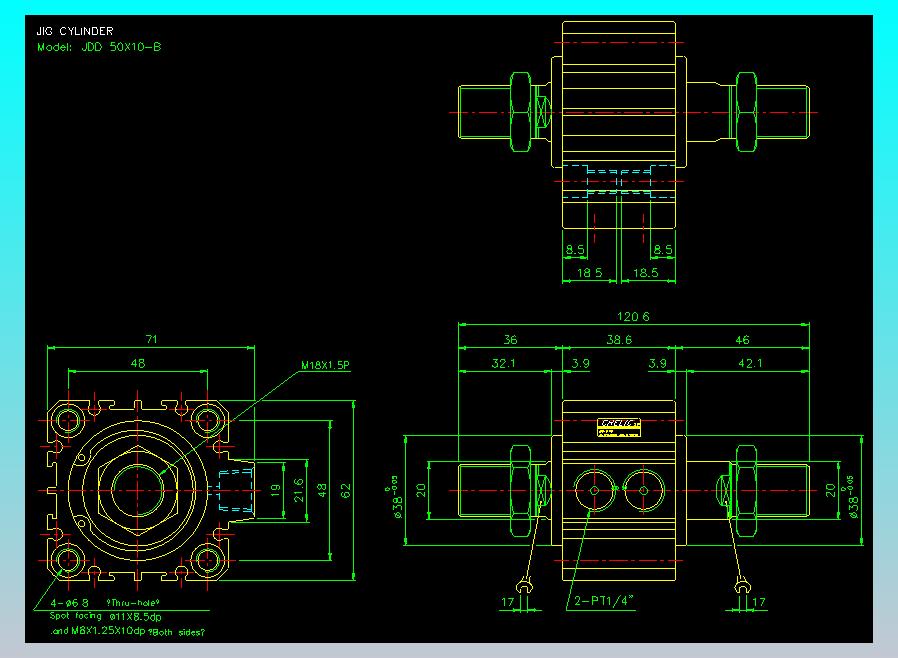Viewport: 898px width, 658px height.
Task: Select the vertical 48 dimension beside 62
Action: click(322, 490)
